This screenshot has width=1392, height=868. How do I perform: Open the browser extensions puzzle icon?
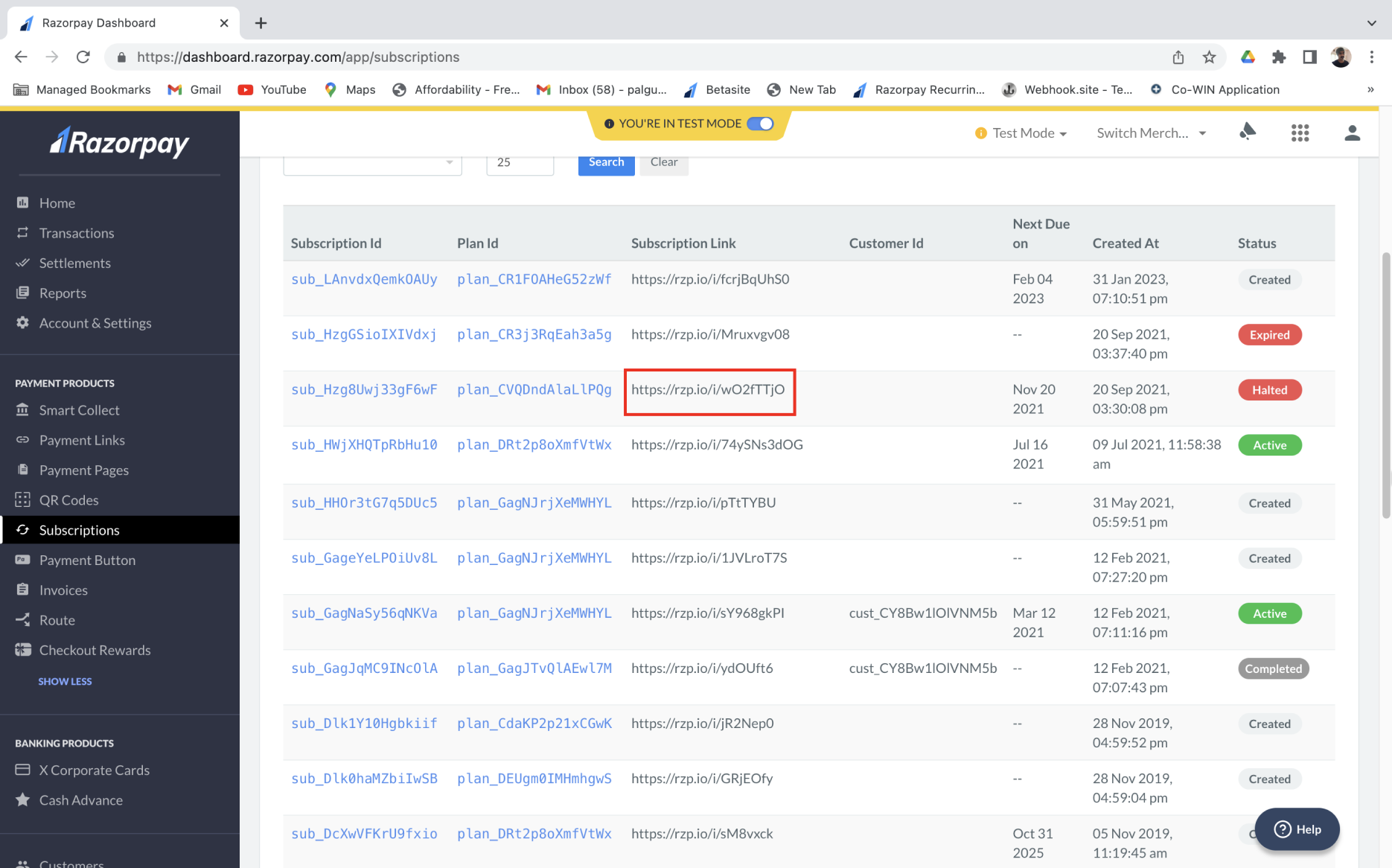pos(1279,57)
